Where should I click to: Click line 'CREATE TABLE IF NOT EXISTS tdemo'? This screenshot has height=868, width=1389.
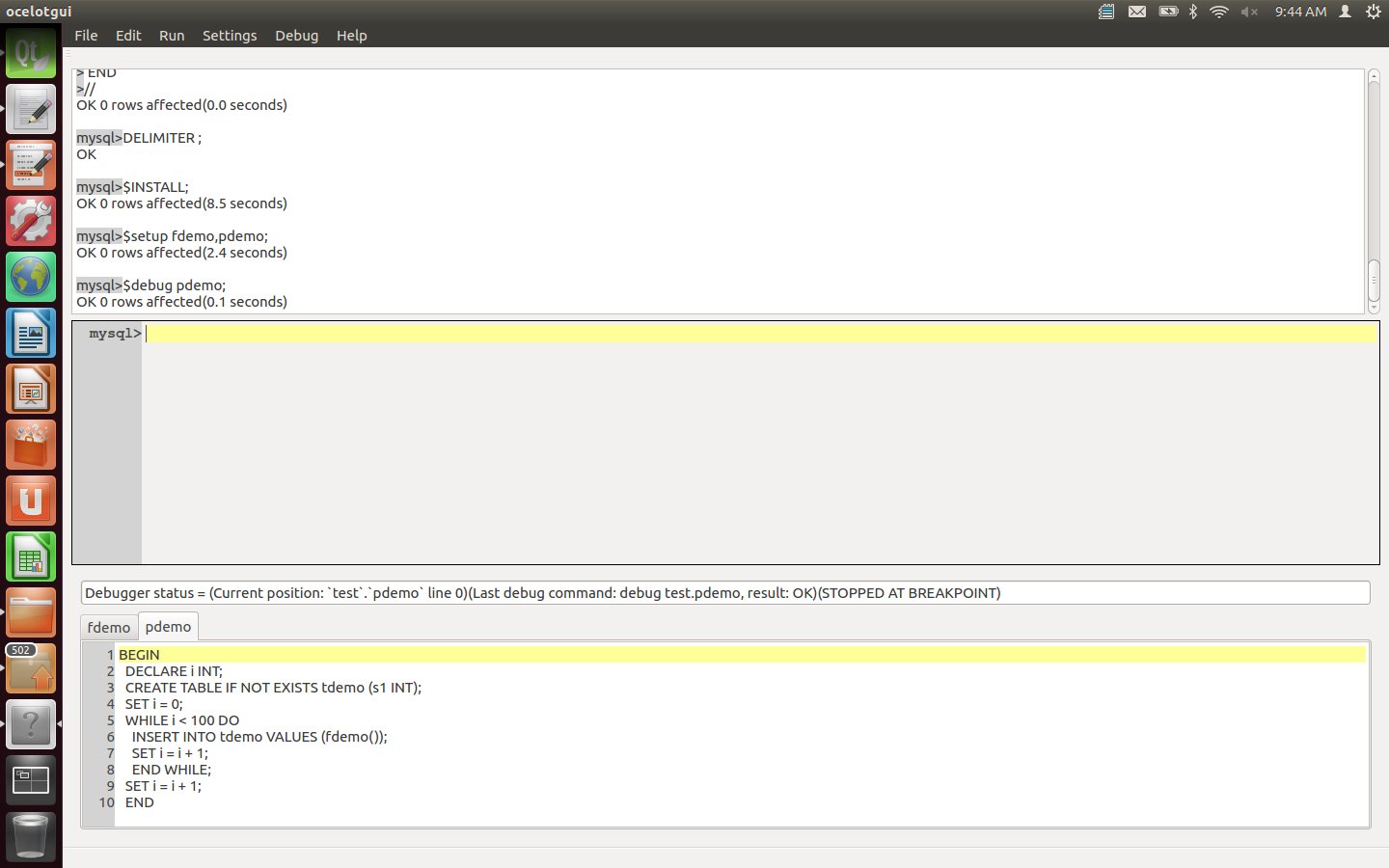pos(273,688)
